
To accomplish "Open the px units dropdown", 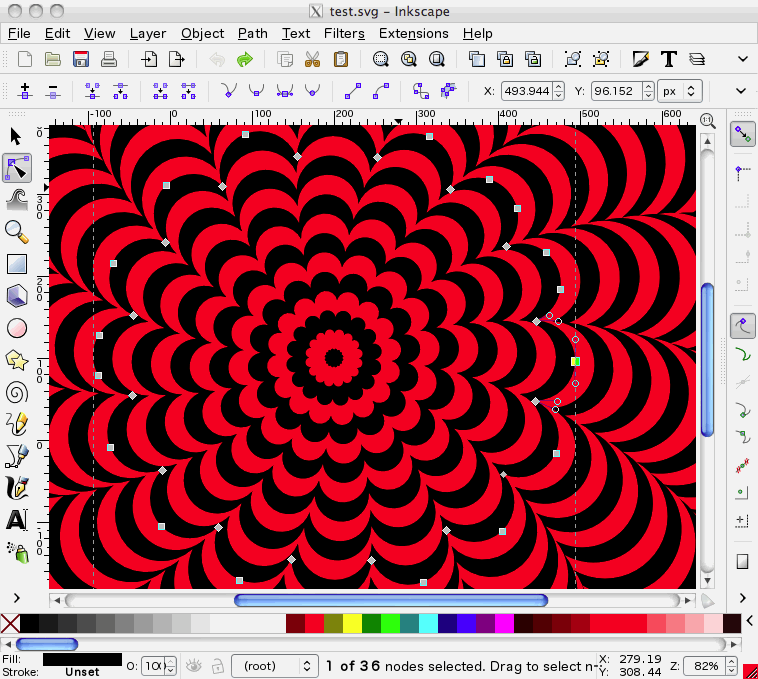I will [679, 91].
